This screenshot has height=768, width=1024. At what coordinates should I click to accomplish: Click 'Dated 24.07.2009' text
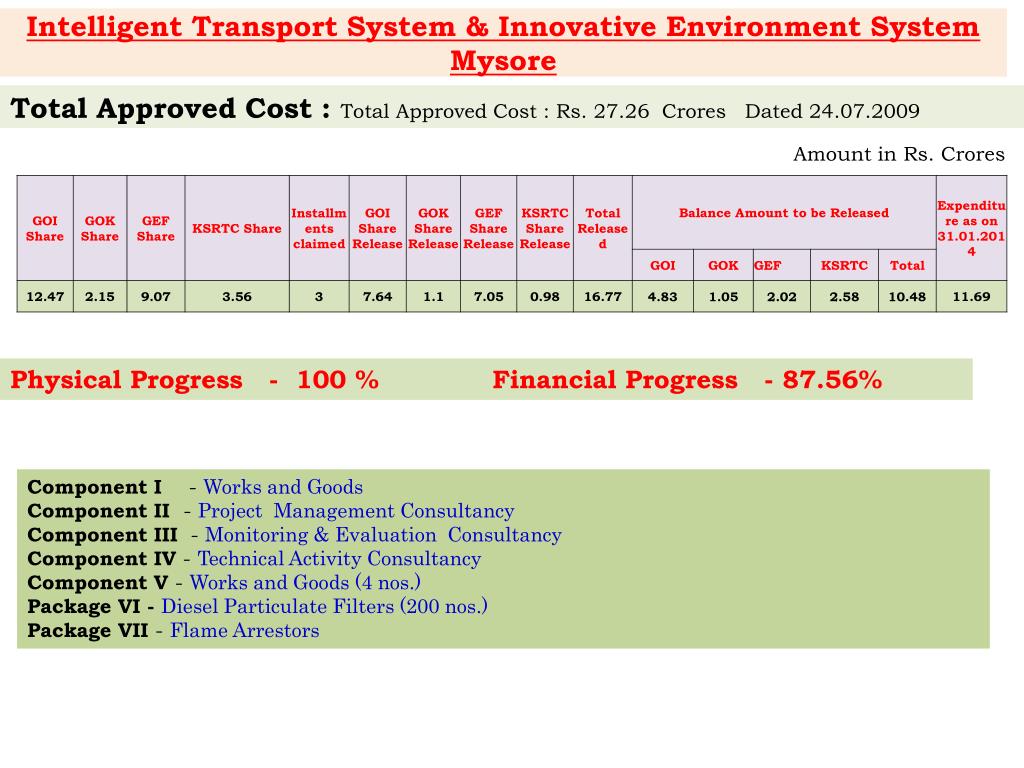(832, 111)
